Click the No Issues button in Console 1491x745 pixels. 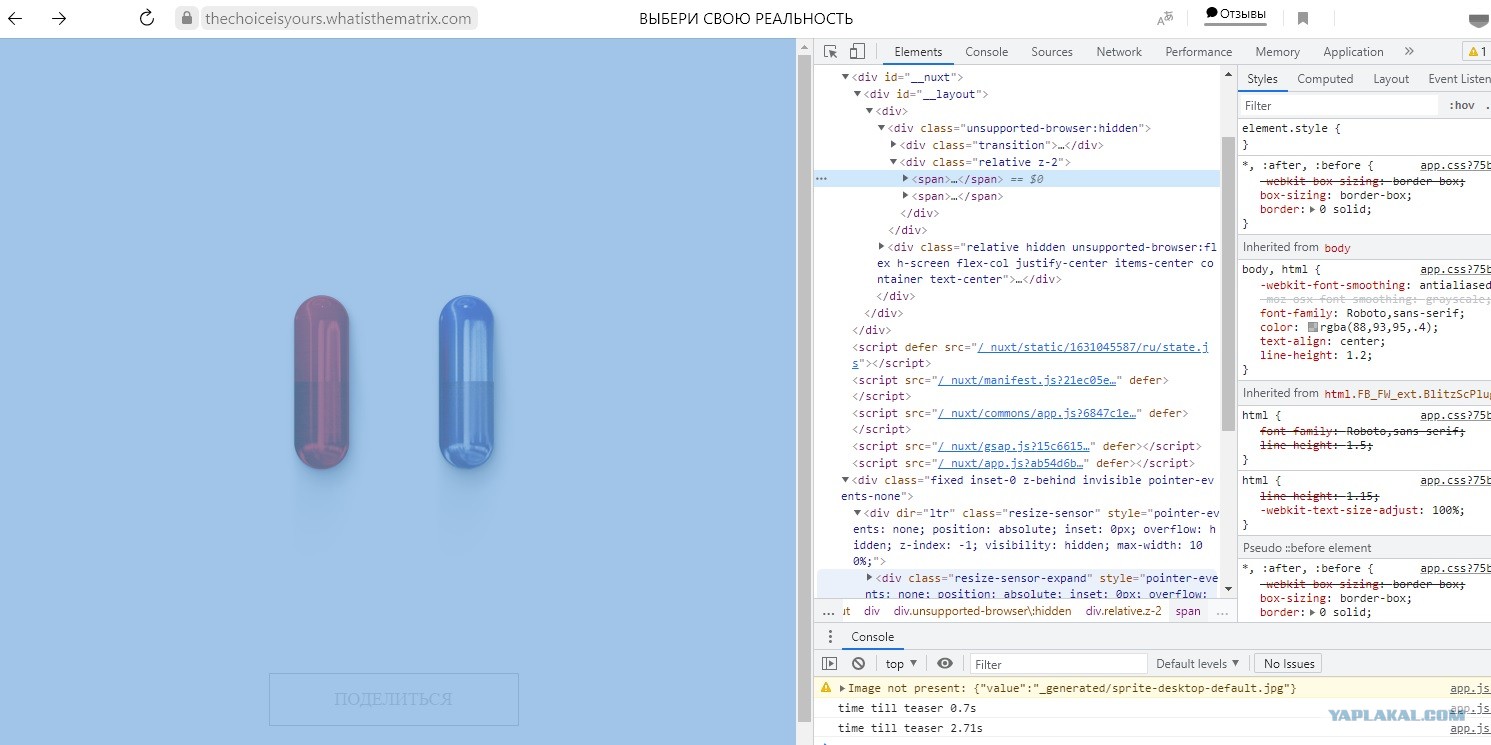[x=1289, y=663]
